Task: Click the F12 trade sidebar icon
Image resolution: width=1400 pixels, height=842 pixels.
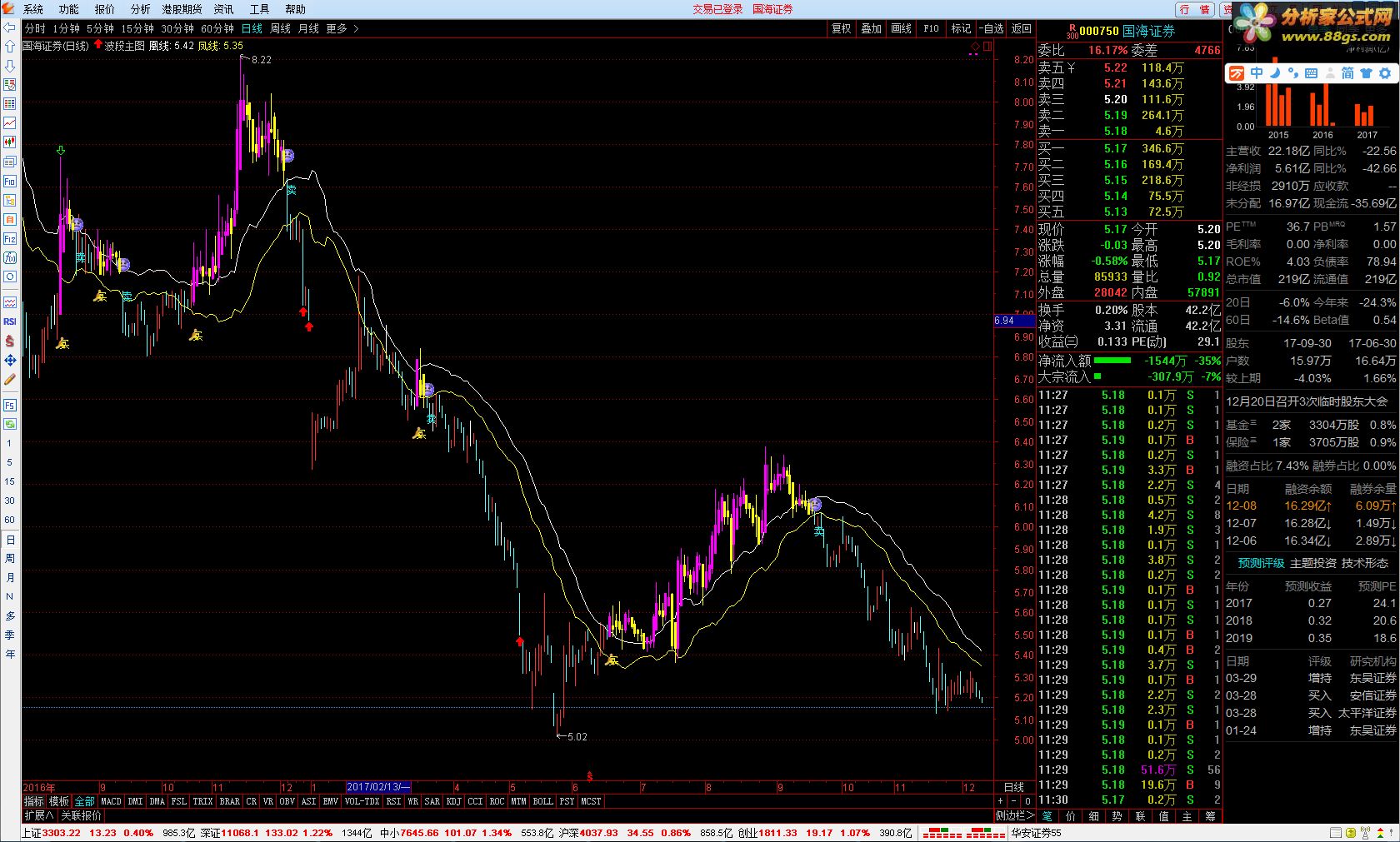Action: 9,239
